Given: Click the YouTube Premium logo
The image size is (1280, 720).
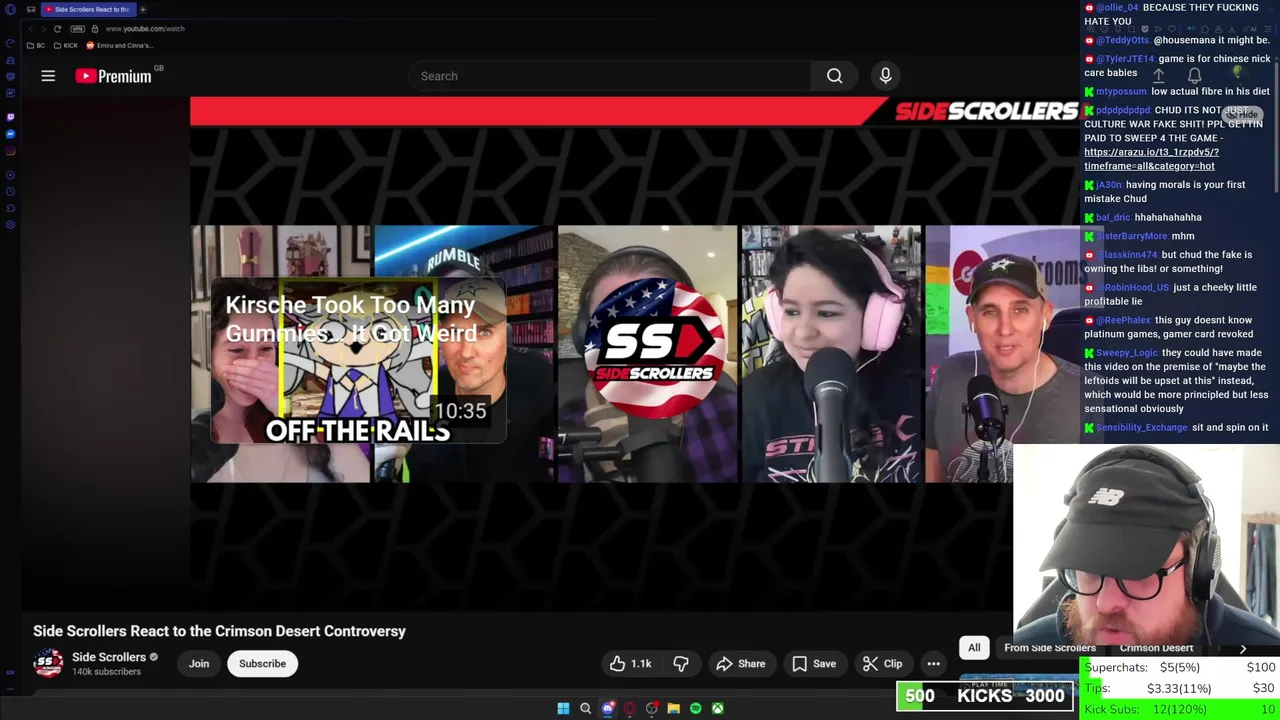Looking at the screenshot, I should click(113, 76).
